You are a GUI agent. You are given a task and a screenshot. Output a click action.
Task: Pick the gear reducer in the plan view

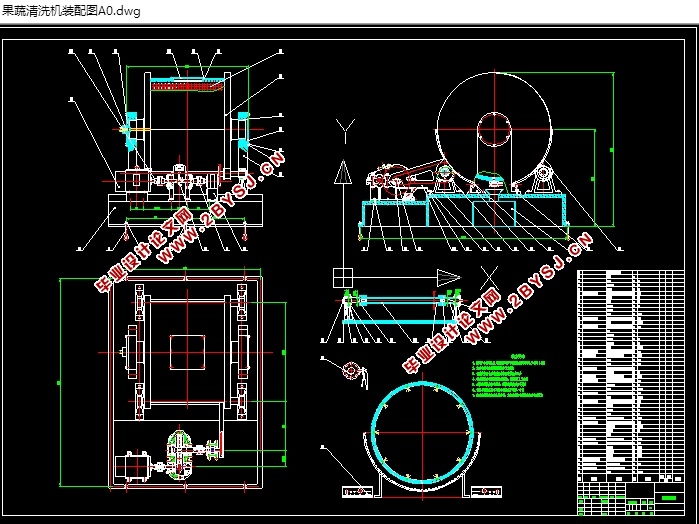coord(182,455)
